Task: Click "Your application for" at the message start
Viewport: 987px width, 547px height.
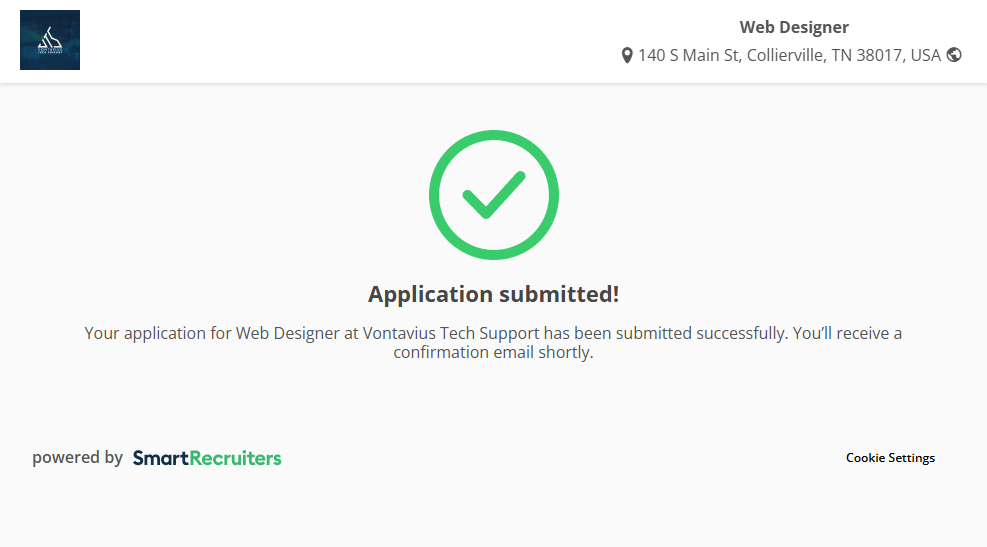Action: (x=157, y=333)
